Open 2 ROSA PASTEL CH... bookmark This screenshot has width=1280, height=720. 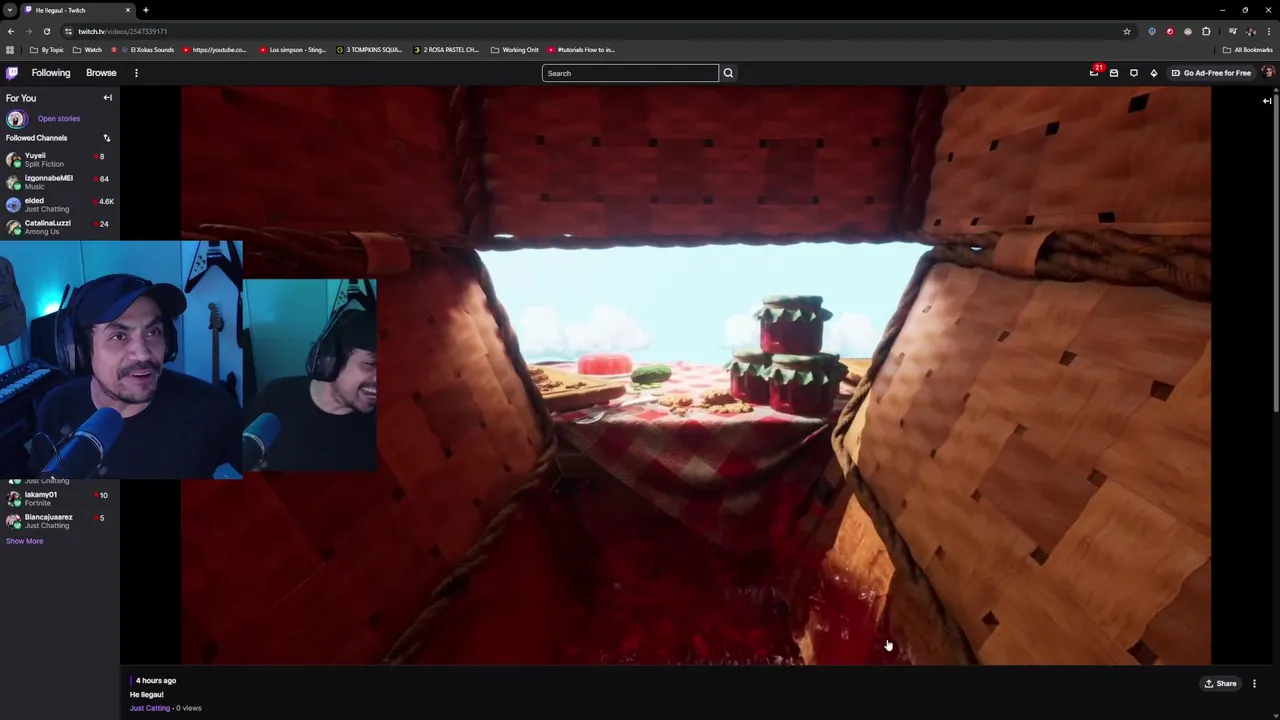pos(446,50)
